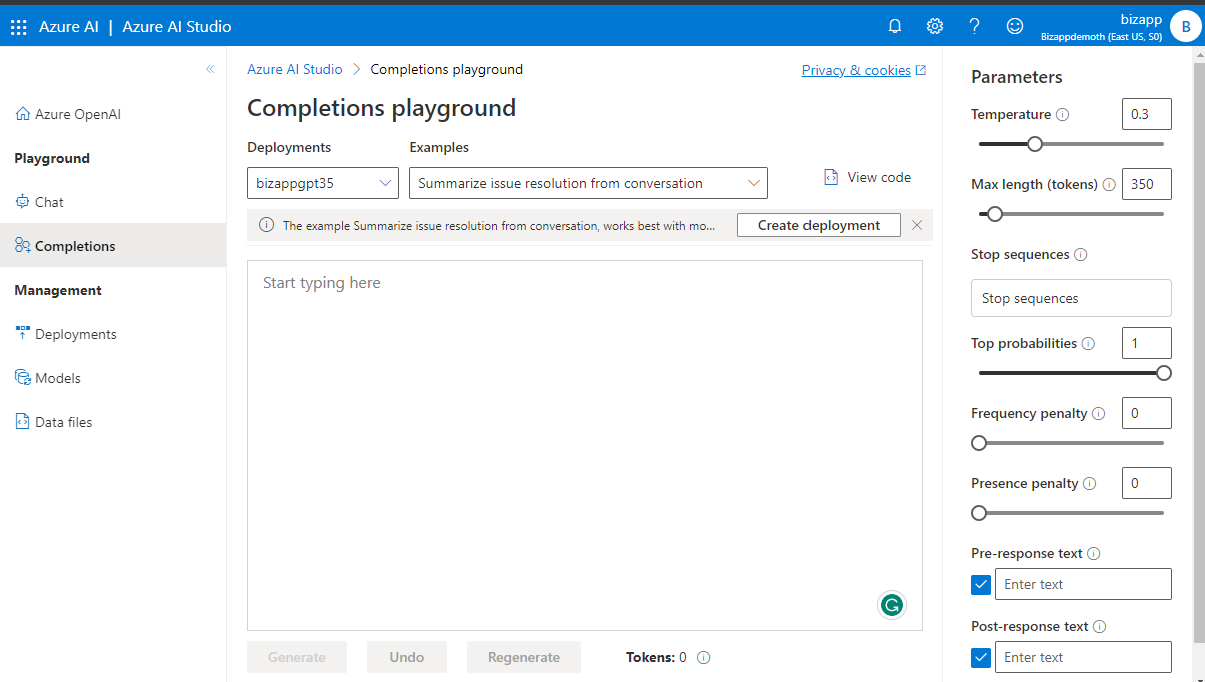The width and height of the screenshot is (1205, 682).
Task: Go to Completions in sidebar
Action: point(113,246)
